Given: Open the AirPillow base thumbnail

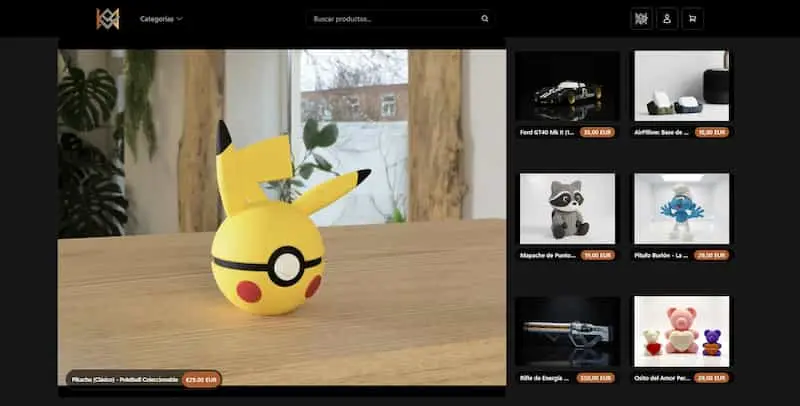Looking at the screenshot, I should 682,86.
